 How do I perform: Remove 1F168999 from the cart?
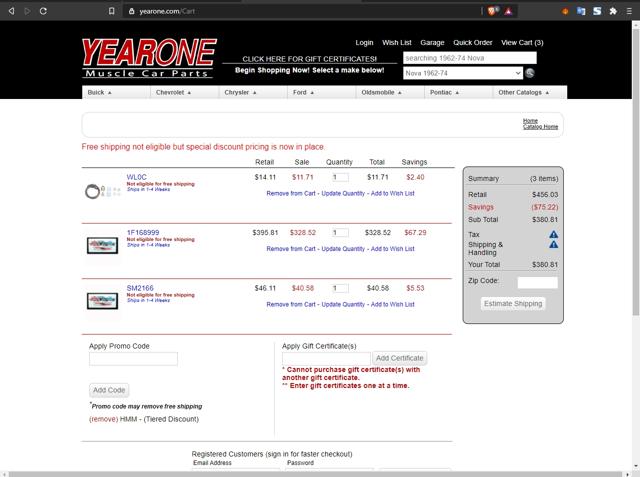pyautogui.click(x=291, y=249)
